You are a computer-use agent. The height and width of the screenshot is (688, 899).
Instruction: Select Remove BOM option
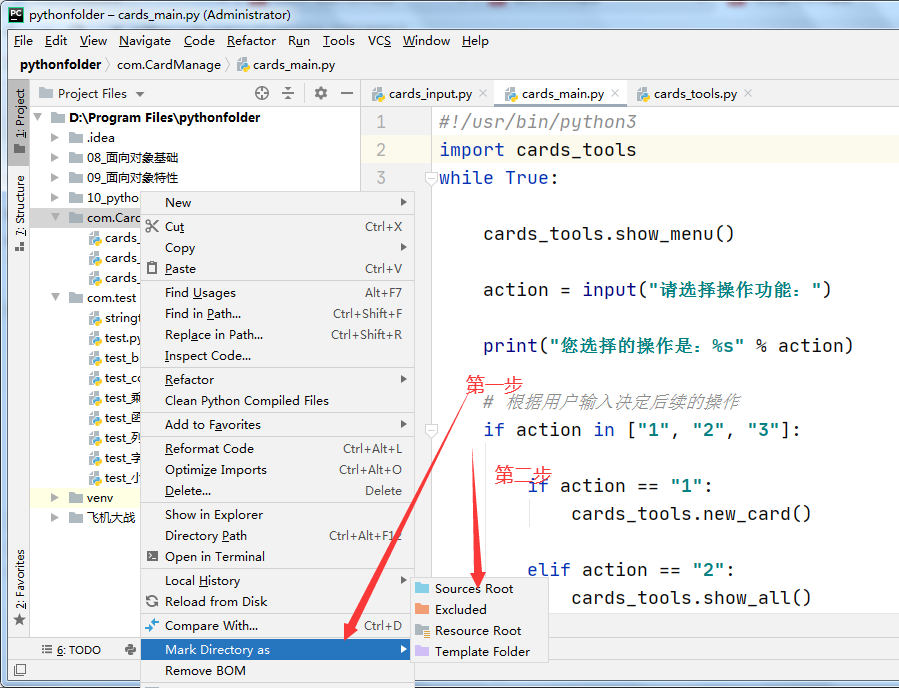pyautogui.click(x=277, y=670)
